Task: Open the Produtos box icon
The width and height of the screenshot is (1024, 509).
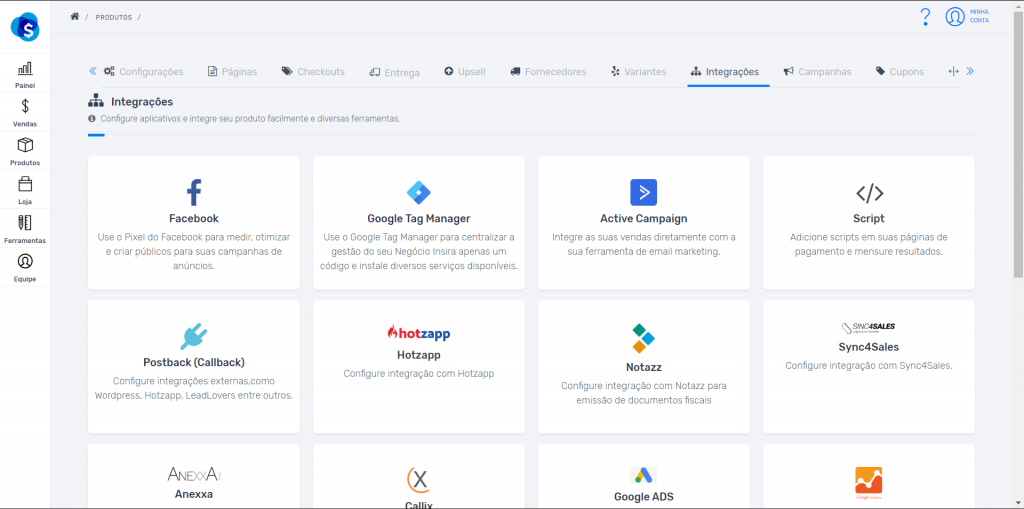Action: click(x=25, y=144)
